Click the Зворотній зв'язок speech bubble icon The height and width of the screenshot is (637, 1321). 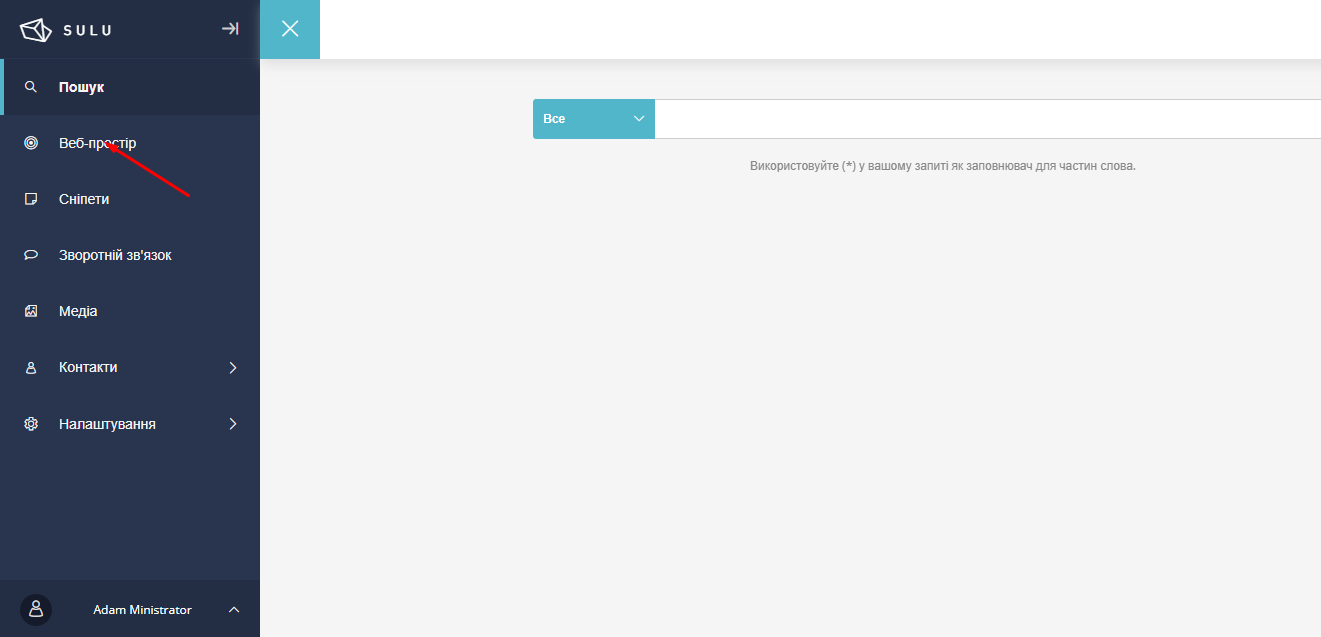click(31, 255)
